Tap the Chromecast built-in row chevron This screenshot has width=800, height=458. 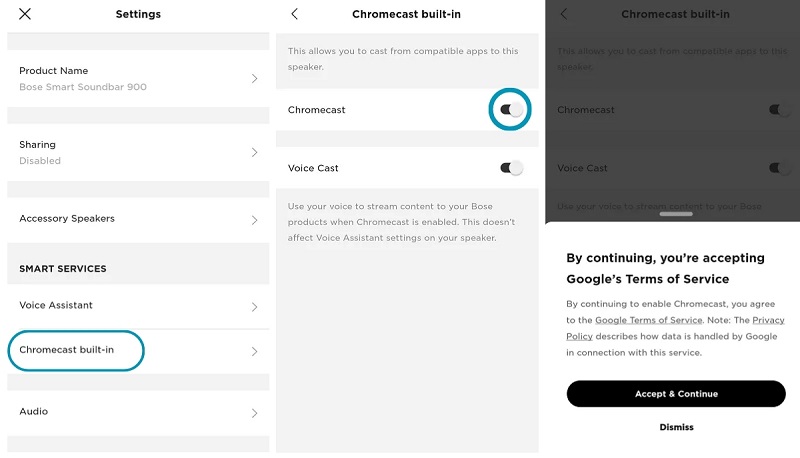click(x=254, y=351)
